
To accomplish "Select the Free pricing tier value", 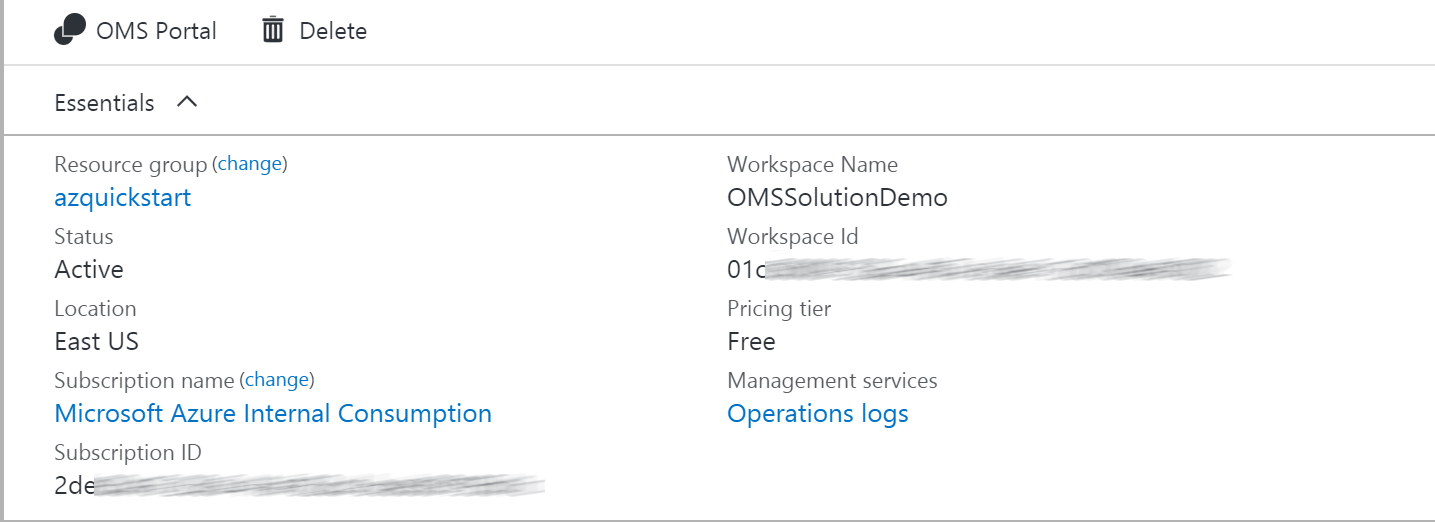I will click(x=751, y=341).
